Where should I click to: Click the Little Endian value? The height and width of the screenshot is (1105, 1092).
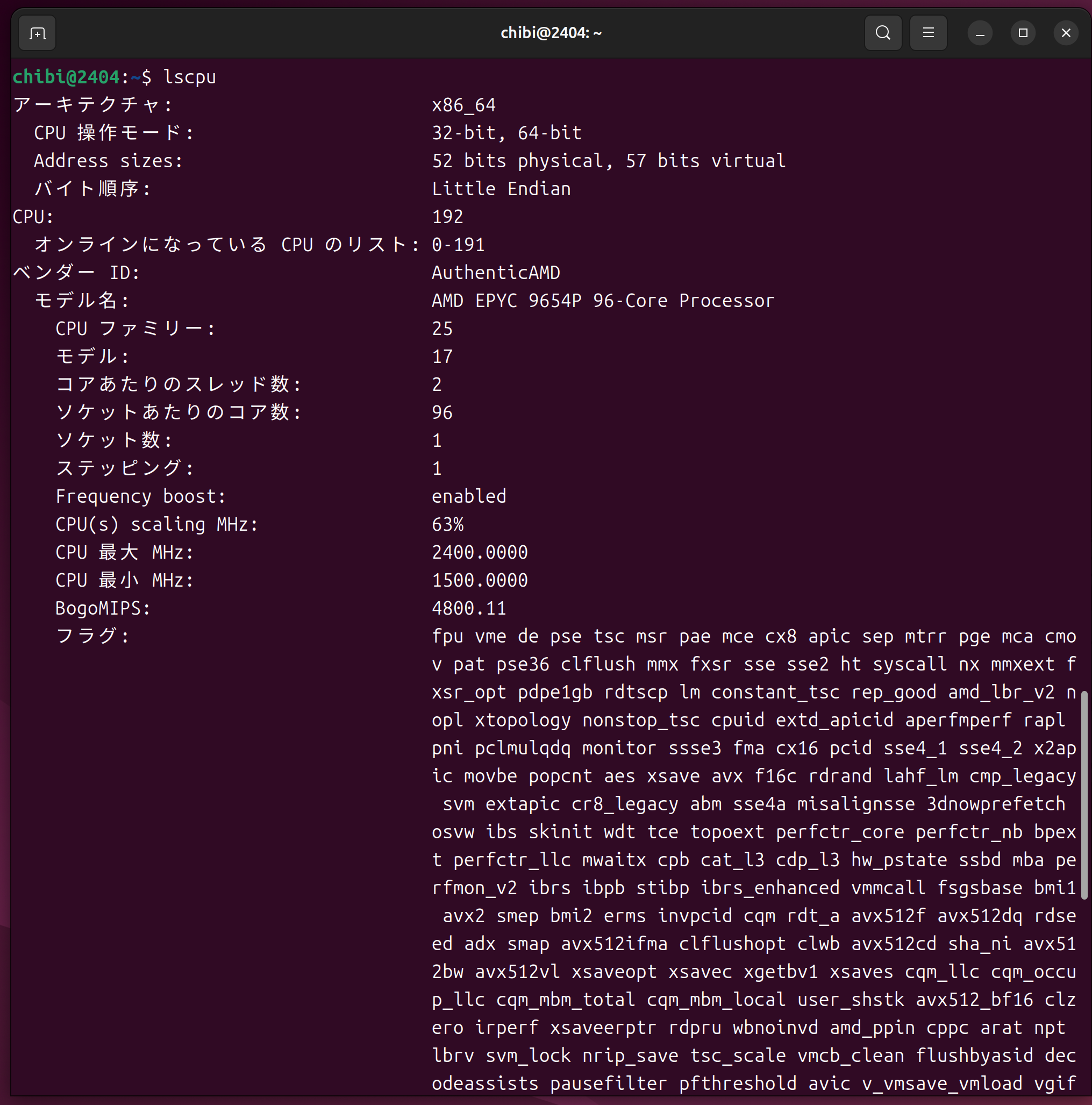coord(501,189)
